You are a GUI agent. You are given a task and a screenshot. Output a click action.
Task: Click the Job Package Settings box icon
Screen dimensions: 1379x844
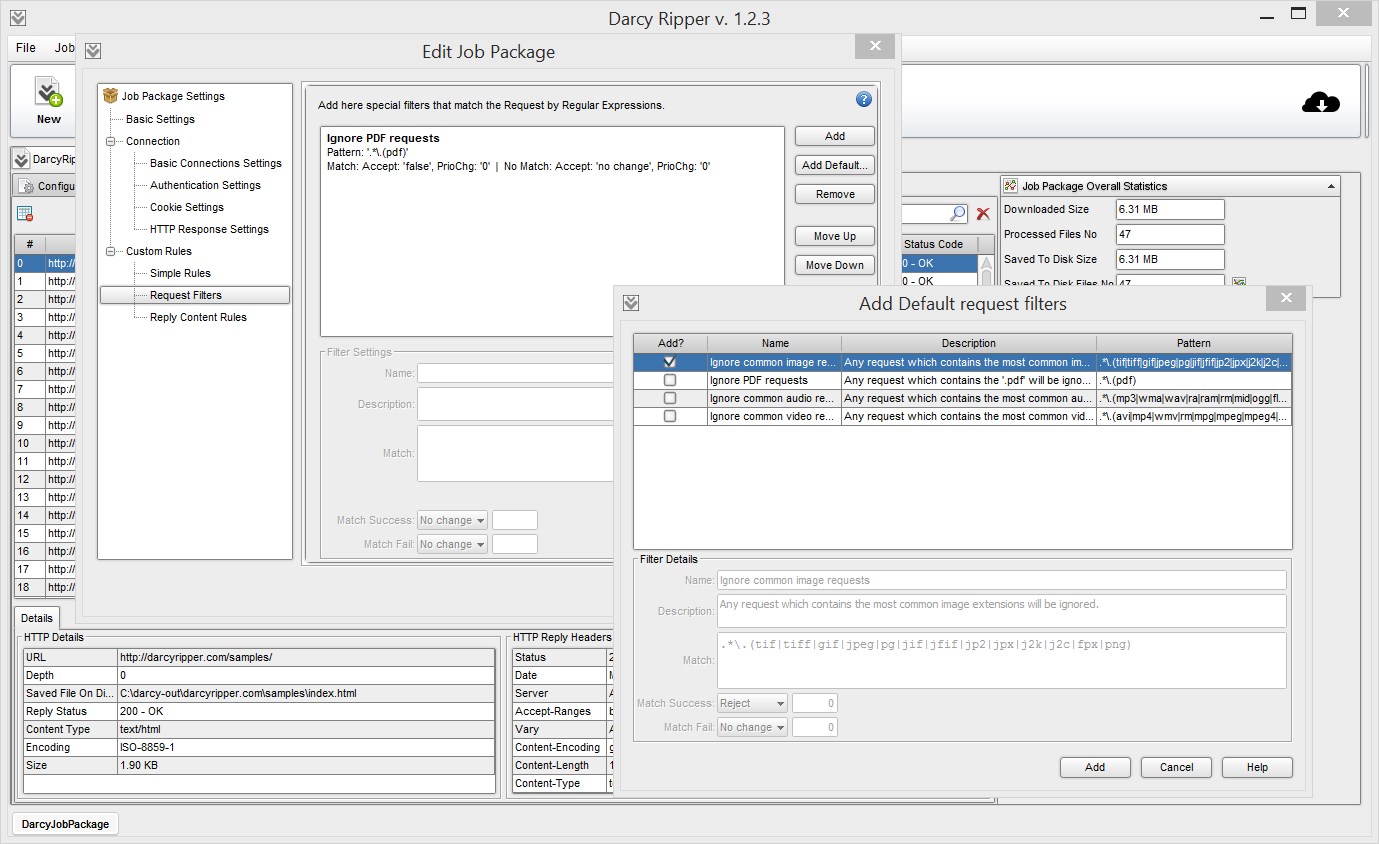(111, 96)
